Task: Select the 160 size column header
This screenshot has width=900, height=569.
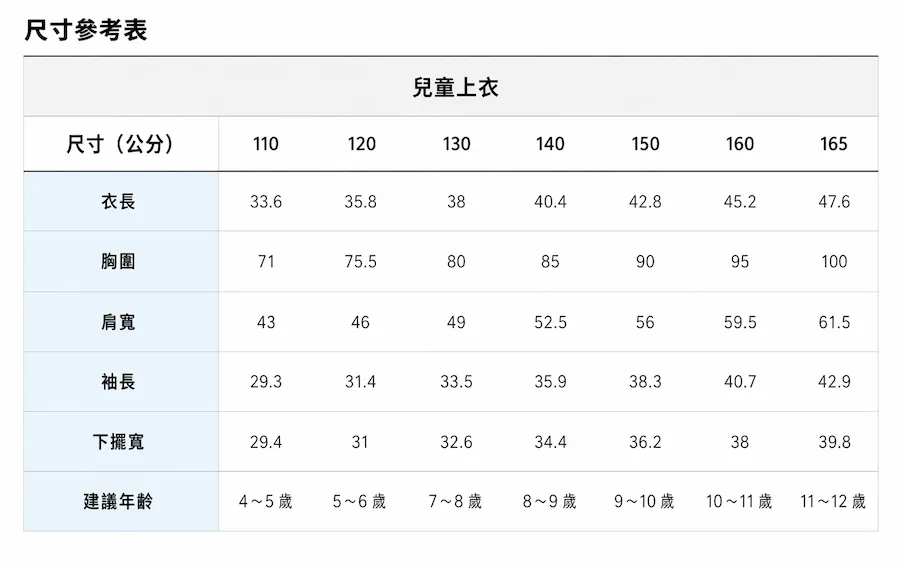Action: pos(740,144)
